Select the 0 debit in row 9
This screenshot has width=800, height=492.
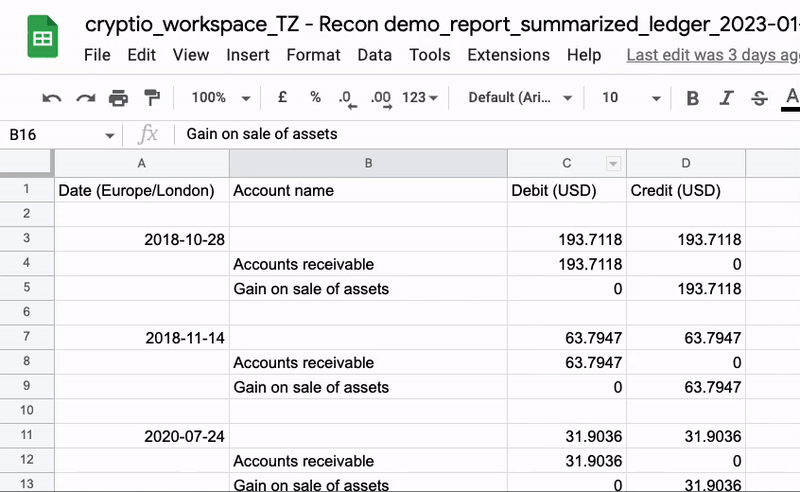567,387
